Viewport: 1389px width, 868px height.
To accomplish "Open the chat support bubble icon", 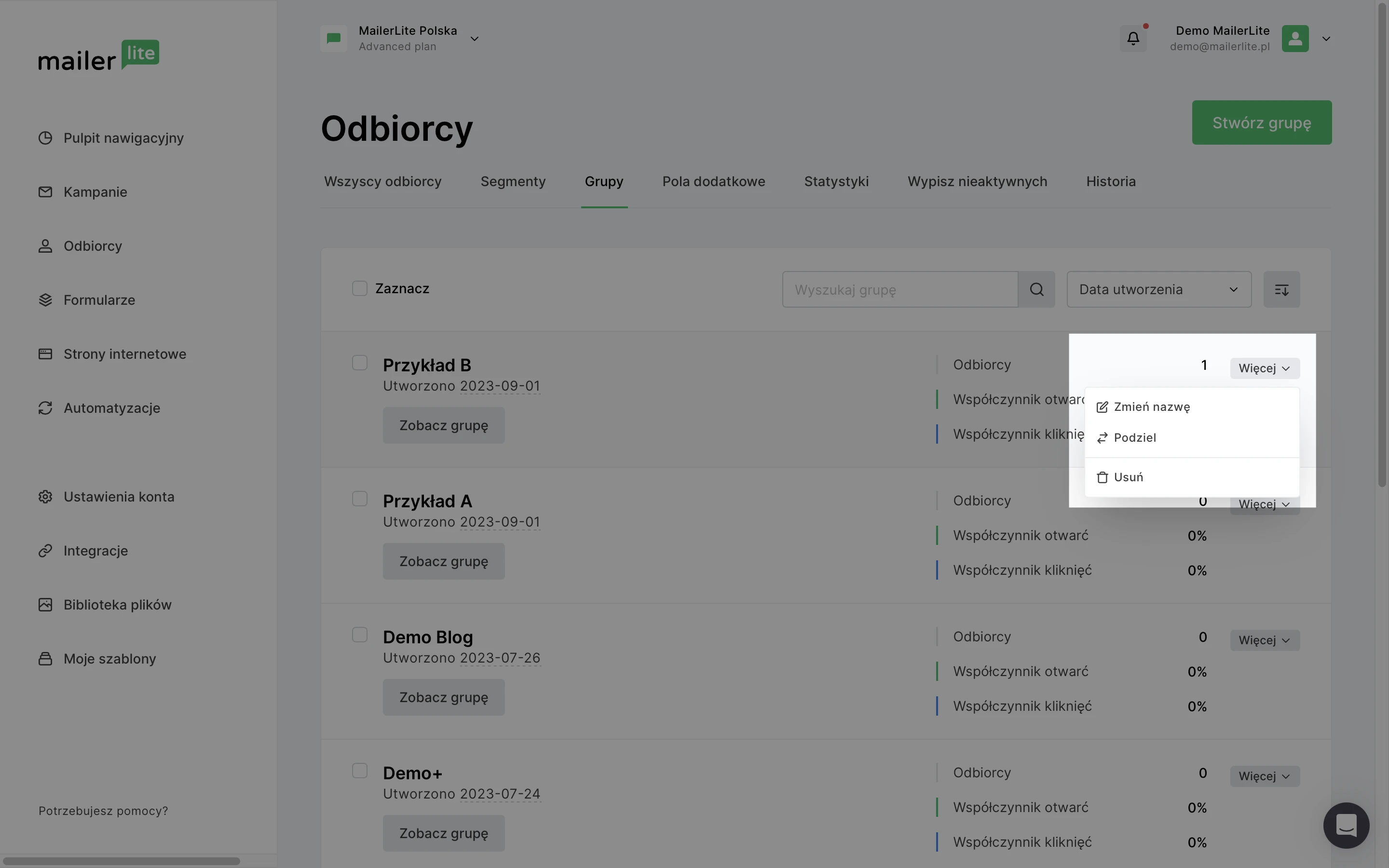I will (1346, 825).
